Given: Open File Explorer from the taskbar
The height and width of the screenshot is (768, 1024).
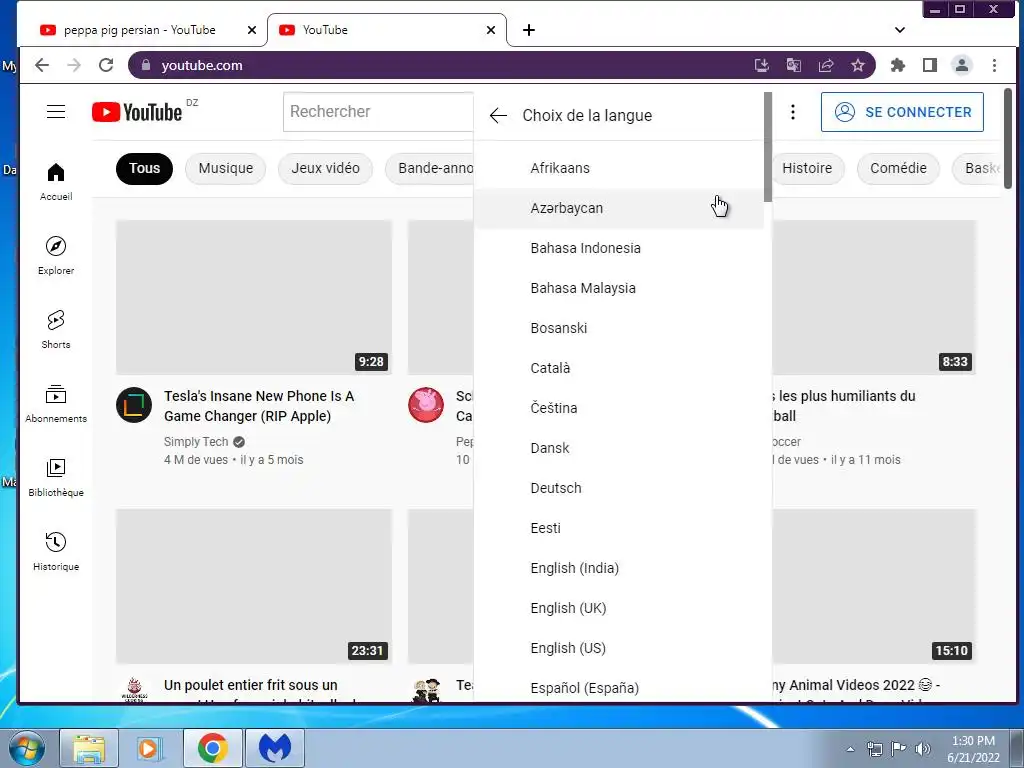Looking at the screenshot, I should point(89,748).
